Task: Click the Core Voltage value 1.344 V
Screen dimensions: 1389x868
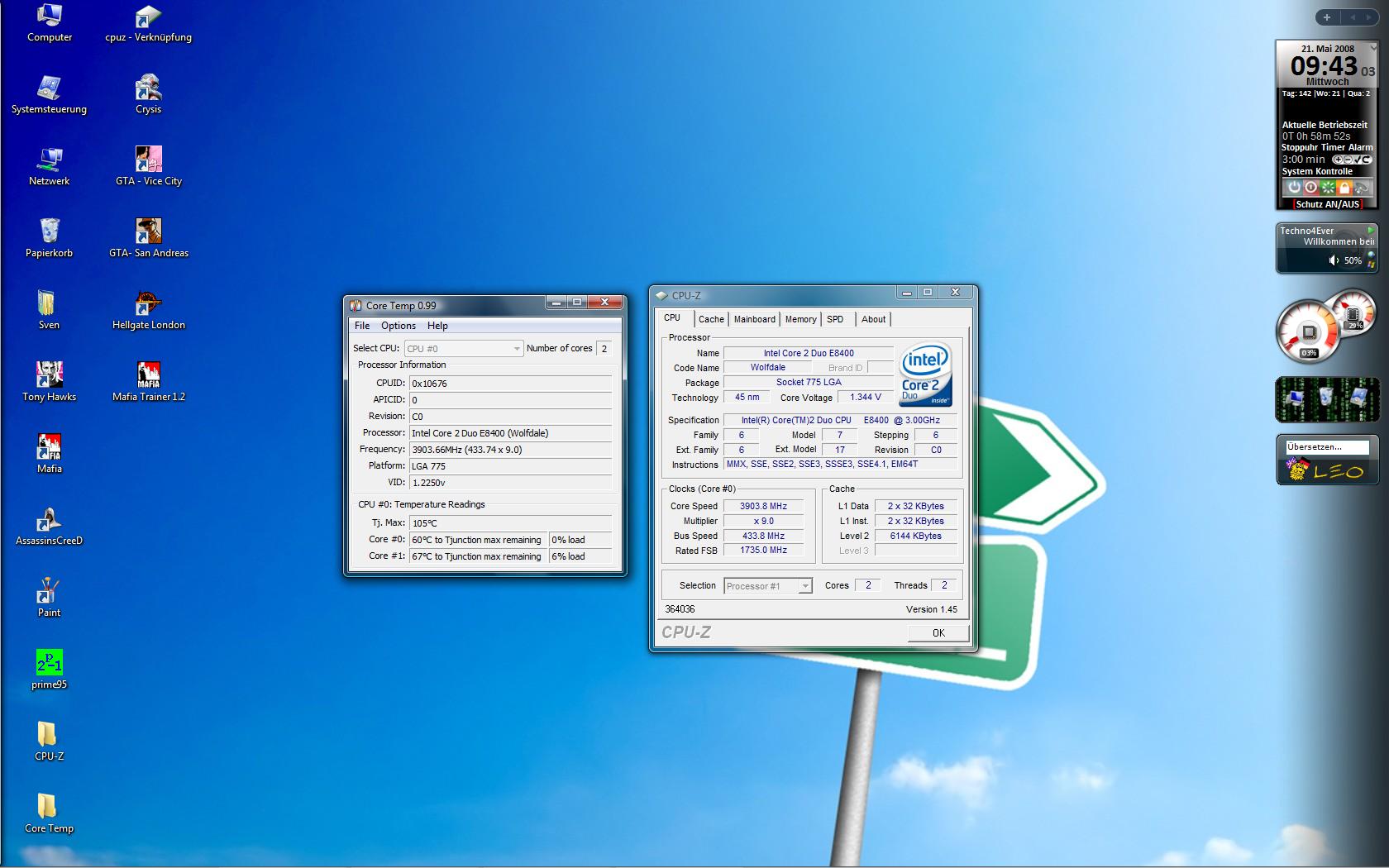Action: [x=866, y=397]
